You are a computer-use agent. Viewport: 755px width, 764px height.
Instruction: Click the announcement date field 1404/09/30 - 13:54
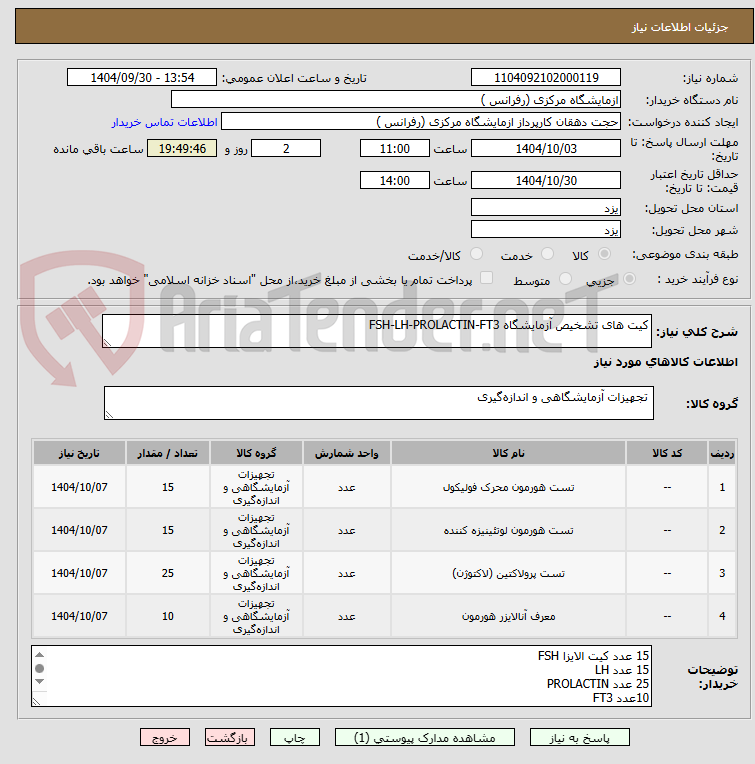click(x=142, y=77)
